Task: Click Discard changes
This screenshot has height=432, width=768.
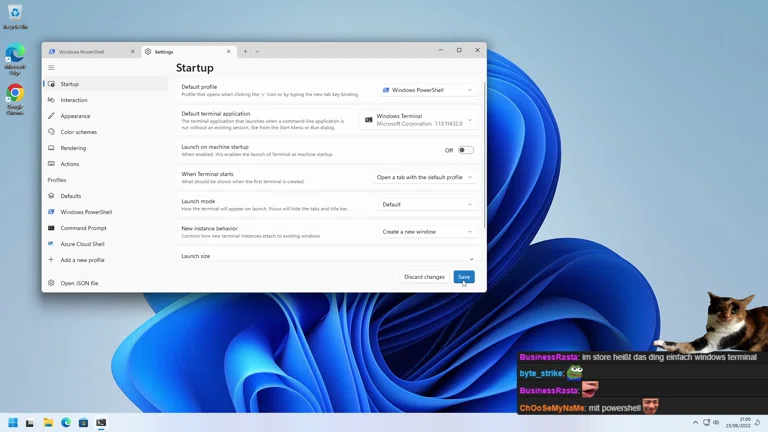Action: click(424, 277)
